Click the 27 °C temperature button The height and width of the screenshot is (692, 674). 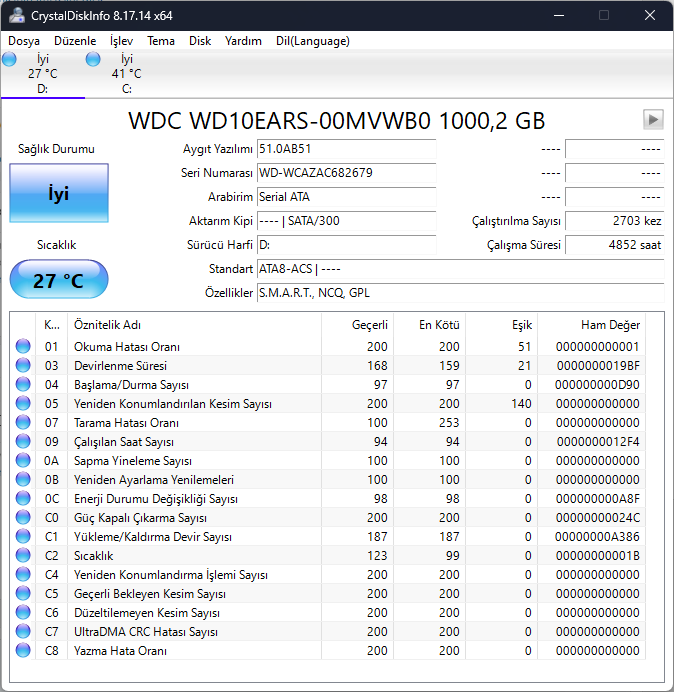click(59, 279)
